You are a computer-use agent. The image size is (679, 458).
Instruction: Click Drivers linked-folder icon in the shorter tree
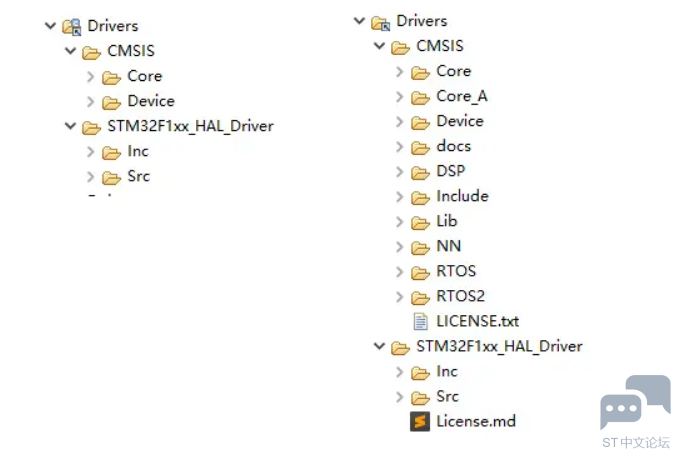(x=71, y=27)
